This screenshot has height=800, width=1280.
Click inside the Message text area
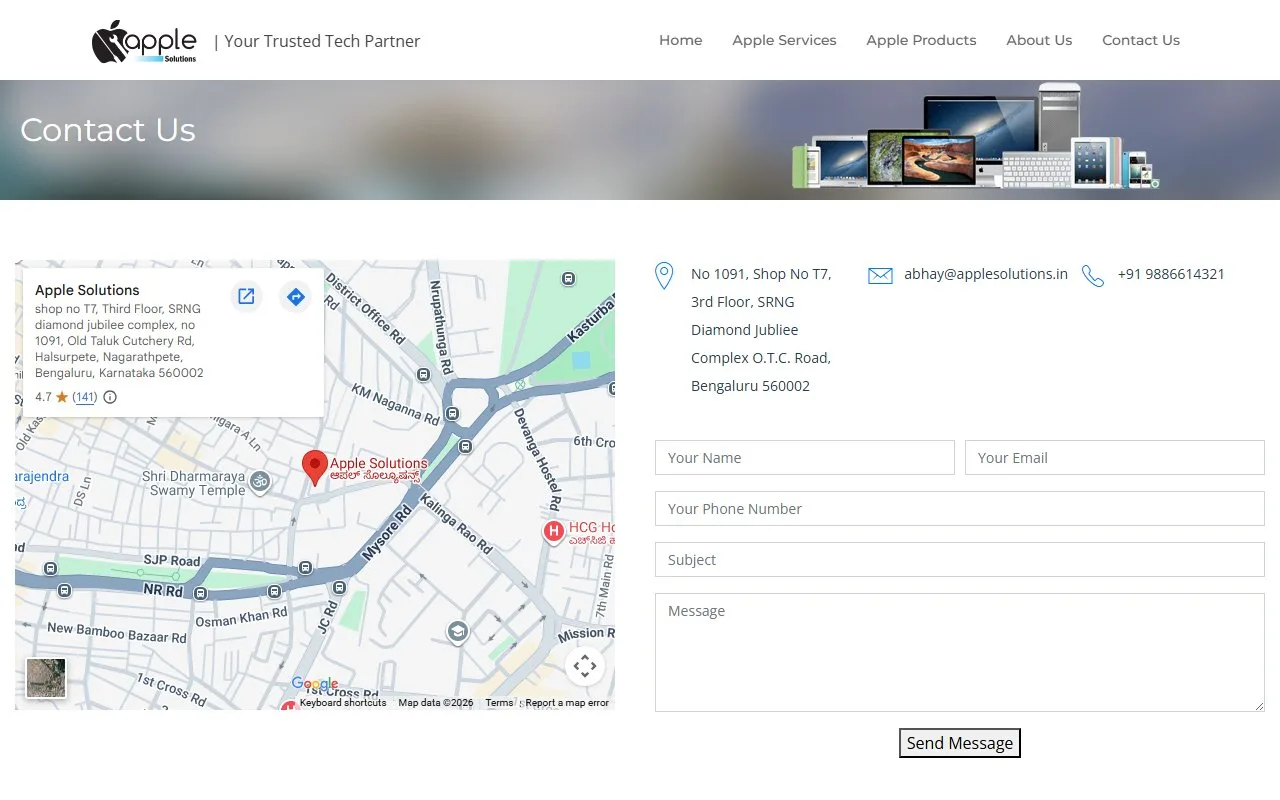click(x=960, y=653)
